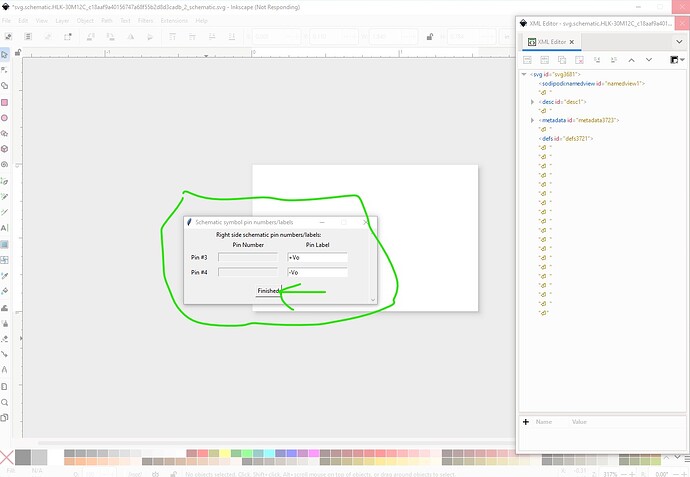
Task: Toggle the guides lock above the vertical ruler
Action: click(x=18, y=53)
